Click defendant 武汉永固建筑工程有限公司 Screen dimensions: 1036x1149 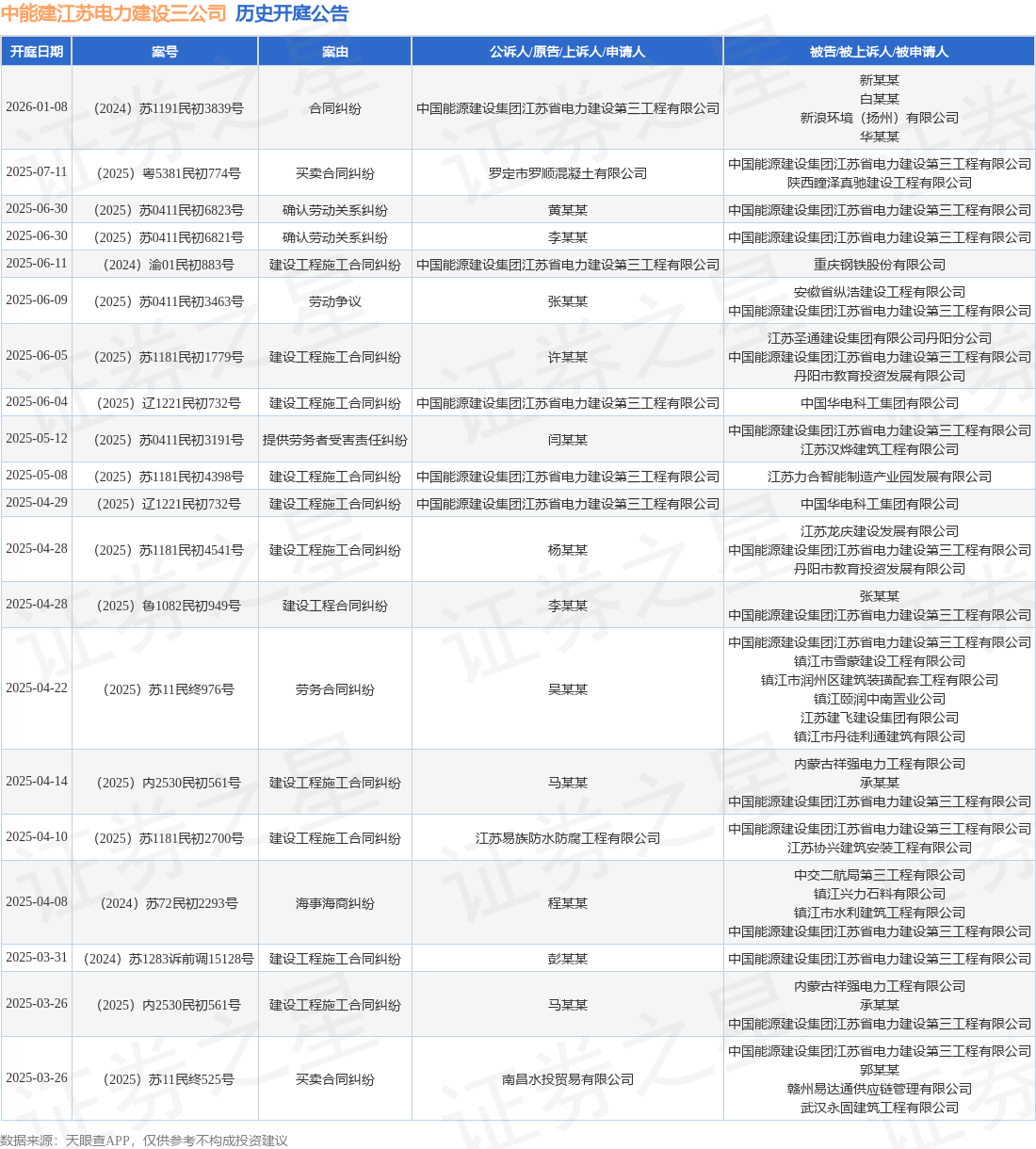pos(880,1108)
